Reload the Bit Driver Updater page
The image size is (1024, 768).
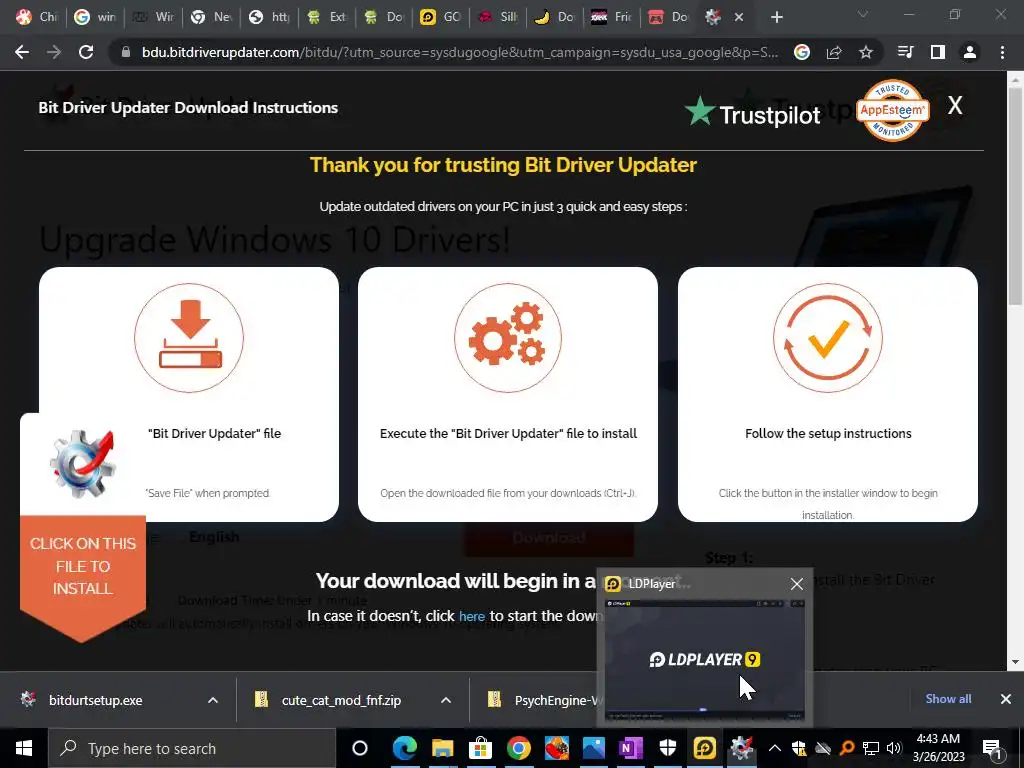pos(86,52)
